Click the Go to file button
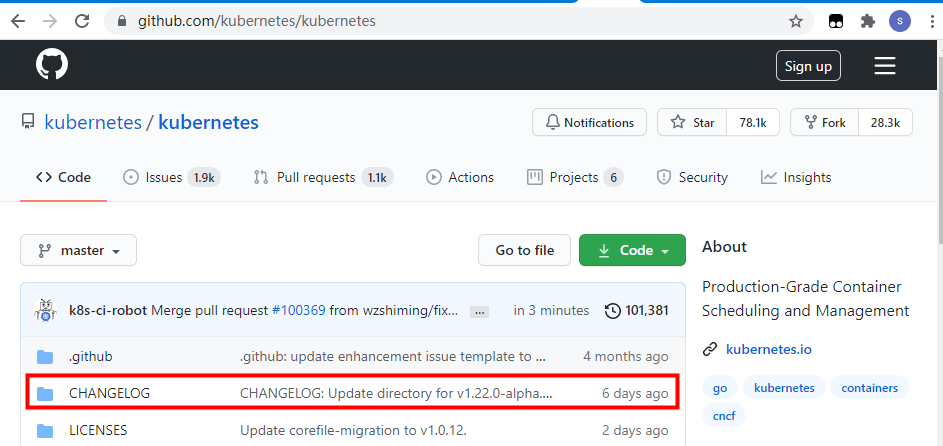 pos(524,250)
